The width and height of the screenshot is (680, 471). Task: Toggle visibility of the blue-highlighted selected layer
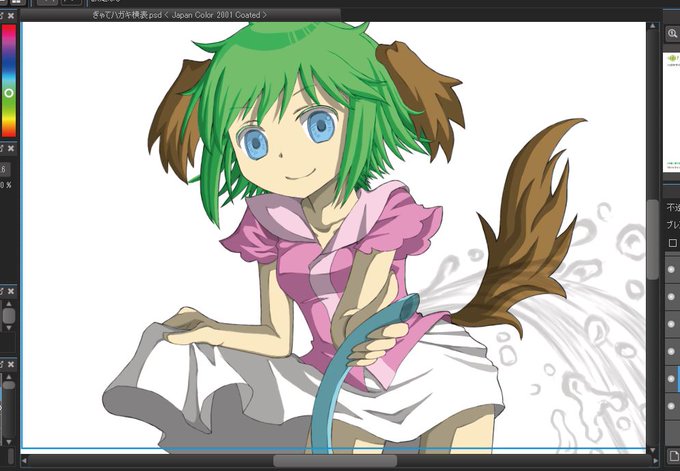(x=671, y=379)
